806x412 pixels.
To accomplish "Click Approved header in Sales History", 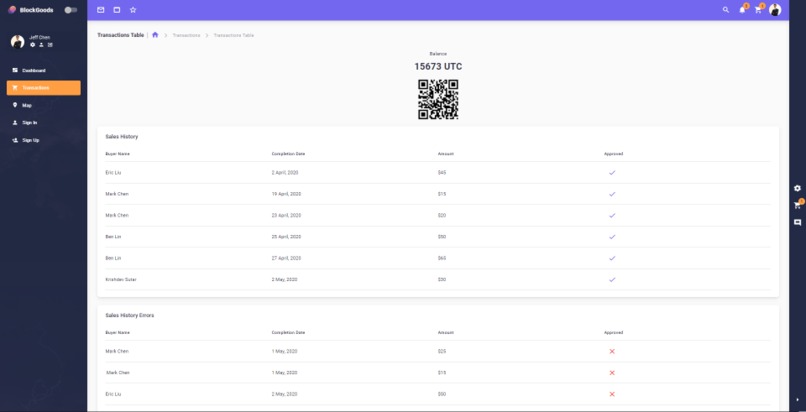I will (614, 154).
